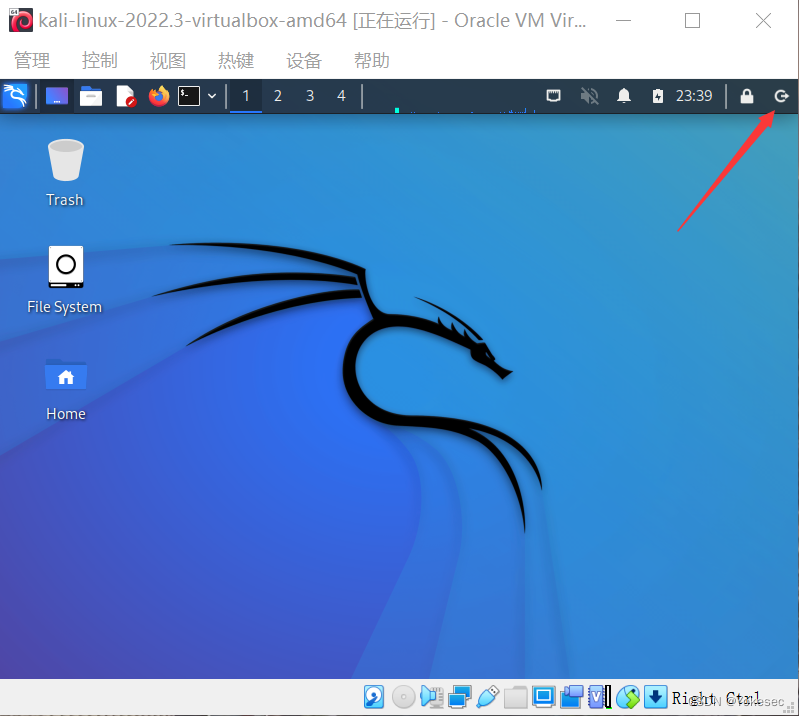Maximize the VirtualBox window
The width and height of the screenshot is (799, 716).
click(x=692, y=21)
